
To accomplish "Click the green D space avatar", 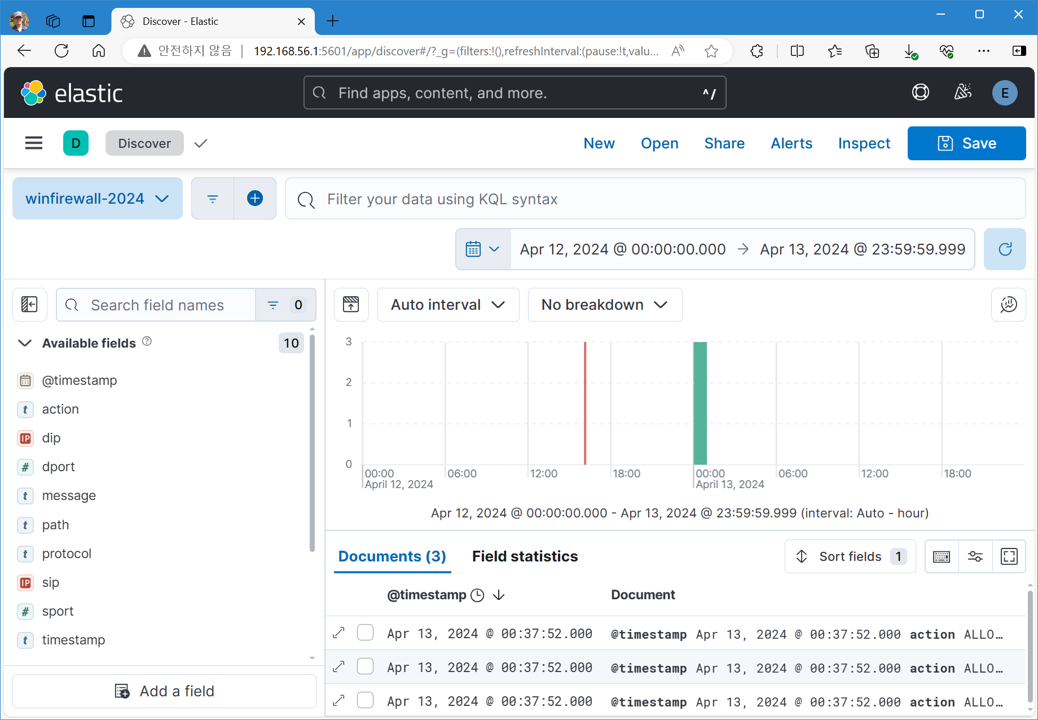I will pyautogui.click(x=75, y=143).
